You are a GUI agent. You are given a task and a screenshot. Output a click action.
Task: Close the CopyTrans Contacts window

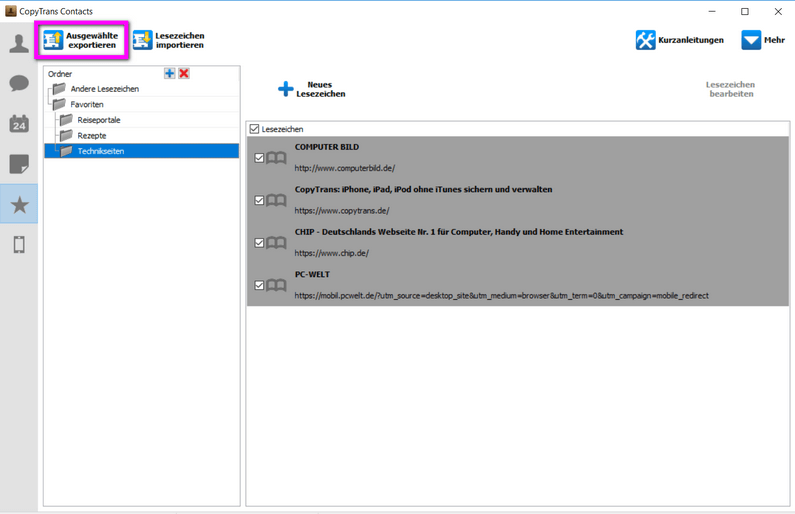[778, 11]
